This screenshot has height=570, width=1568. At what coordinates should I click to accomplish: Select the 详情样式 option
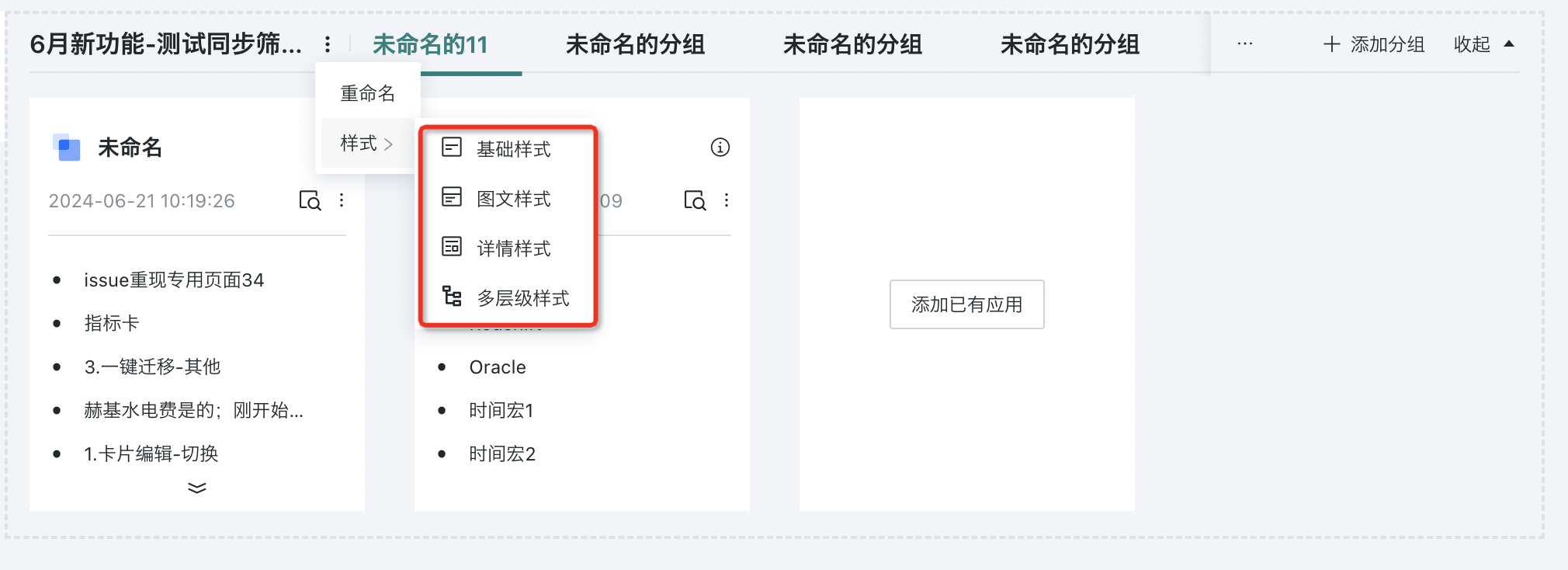(508, 248)
